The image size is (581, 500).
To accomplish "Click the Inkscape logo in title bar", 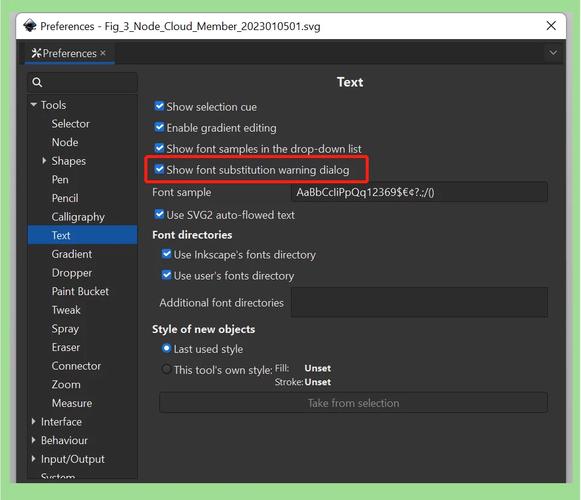I will click(x=30, y=26).
